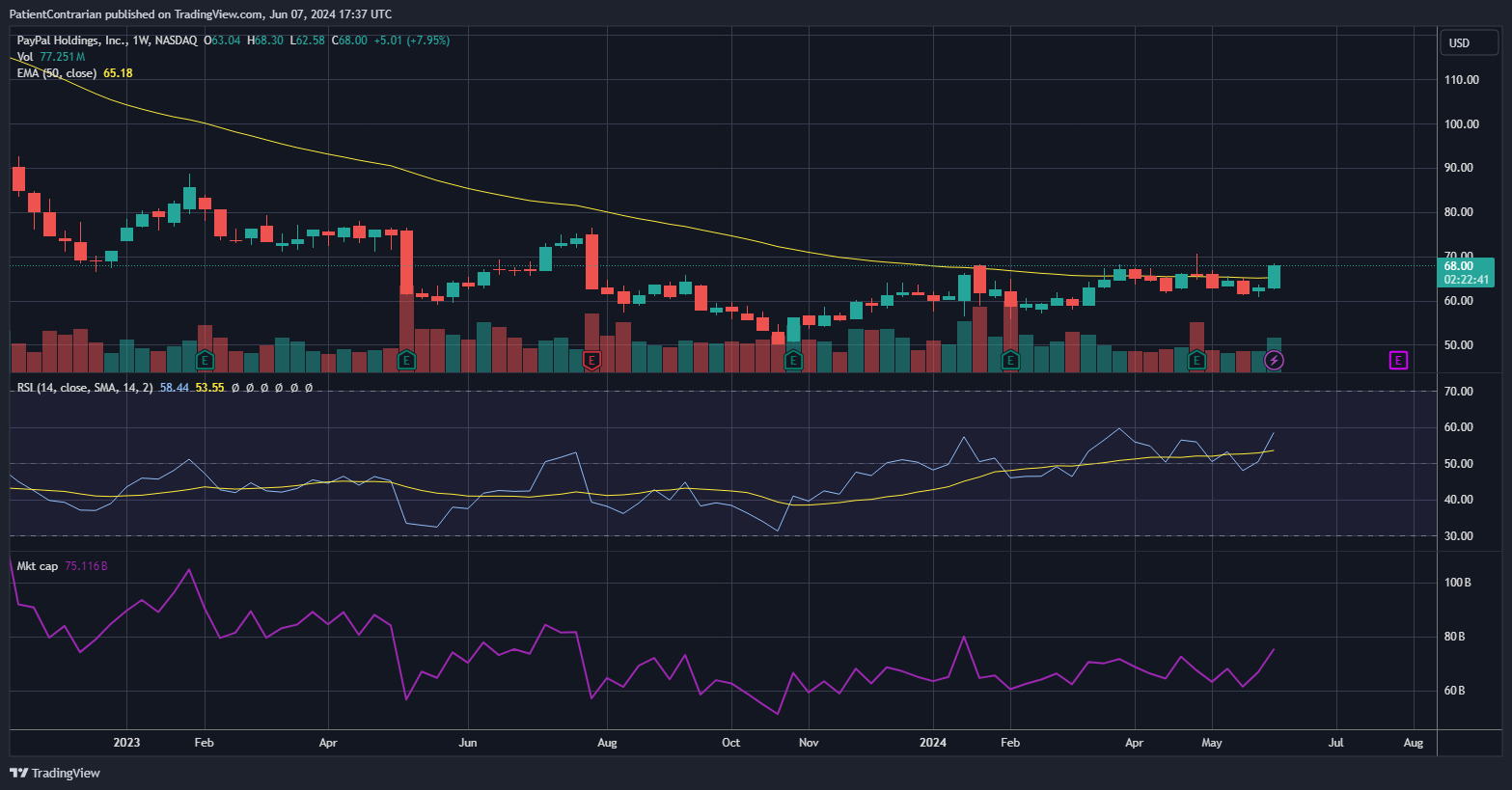1512x790 pixels.
Task: Click the 100.00 price axis label
Action: point(1462,124)
